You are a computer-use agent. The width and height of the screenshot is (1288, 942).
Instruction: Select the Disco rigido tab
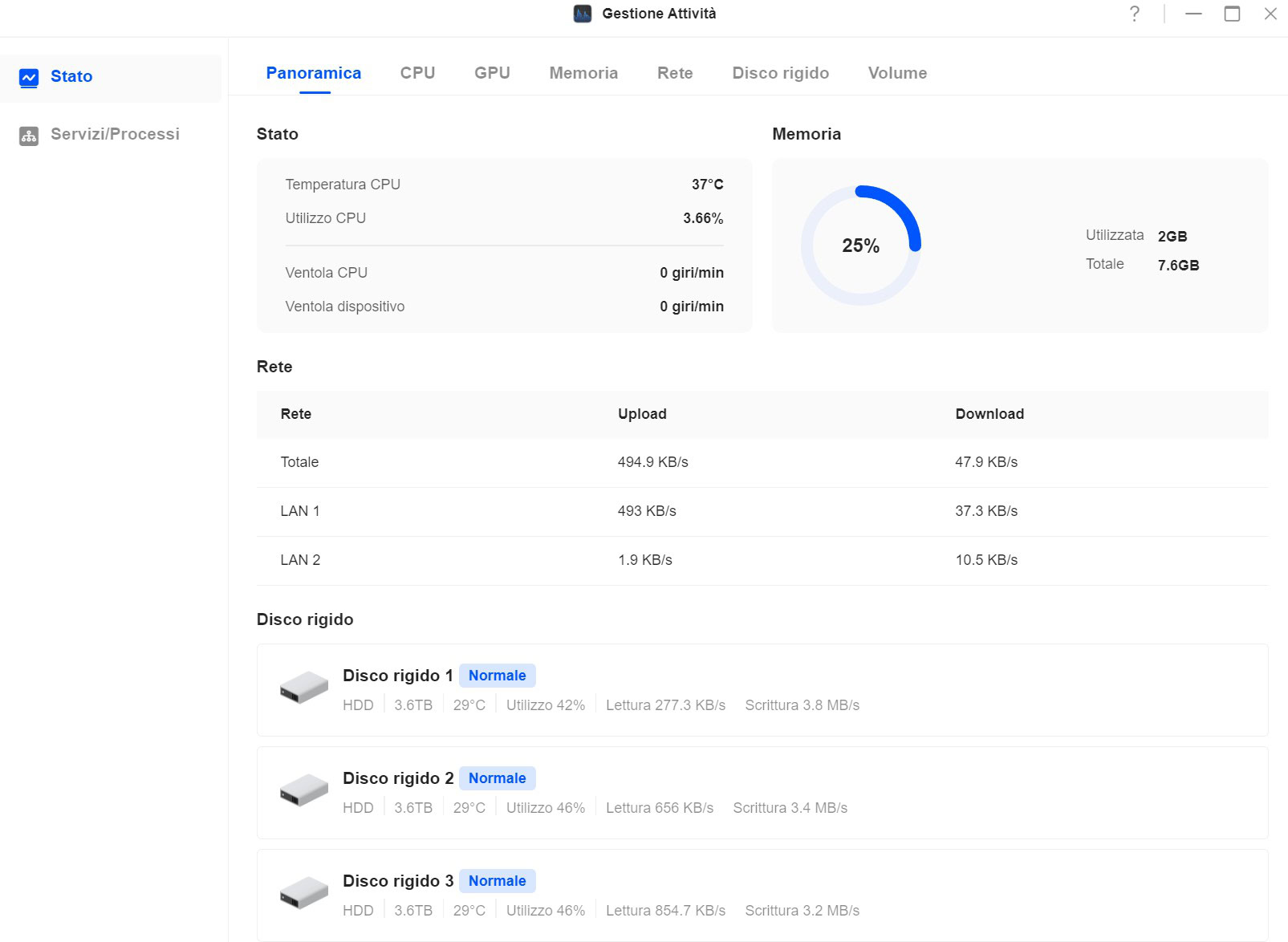click(x=780, y=73)
